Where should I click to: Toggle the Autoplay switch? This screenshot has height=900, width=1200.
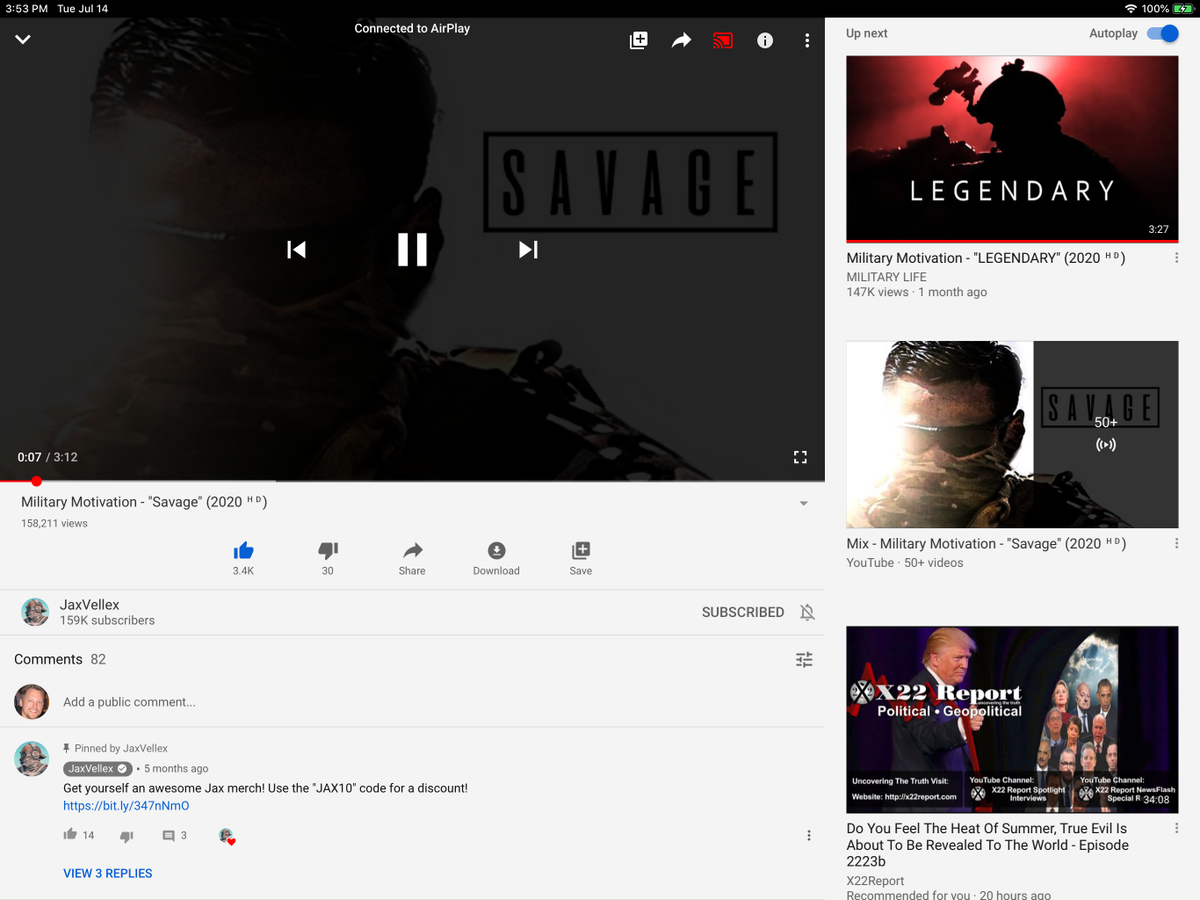1162,33
